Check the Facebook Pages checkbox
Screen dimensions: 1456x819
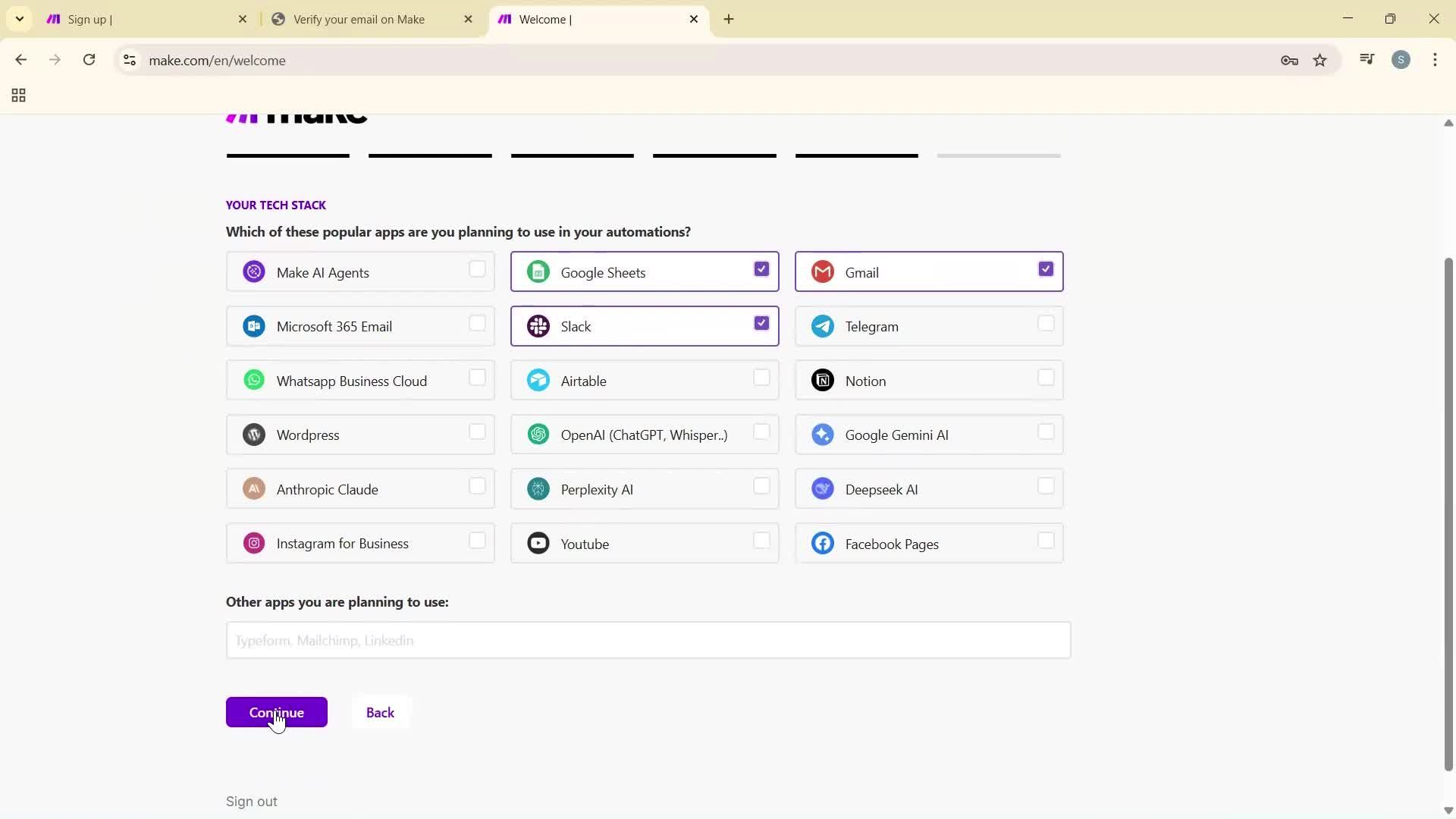coord(1046,541)
